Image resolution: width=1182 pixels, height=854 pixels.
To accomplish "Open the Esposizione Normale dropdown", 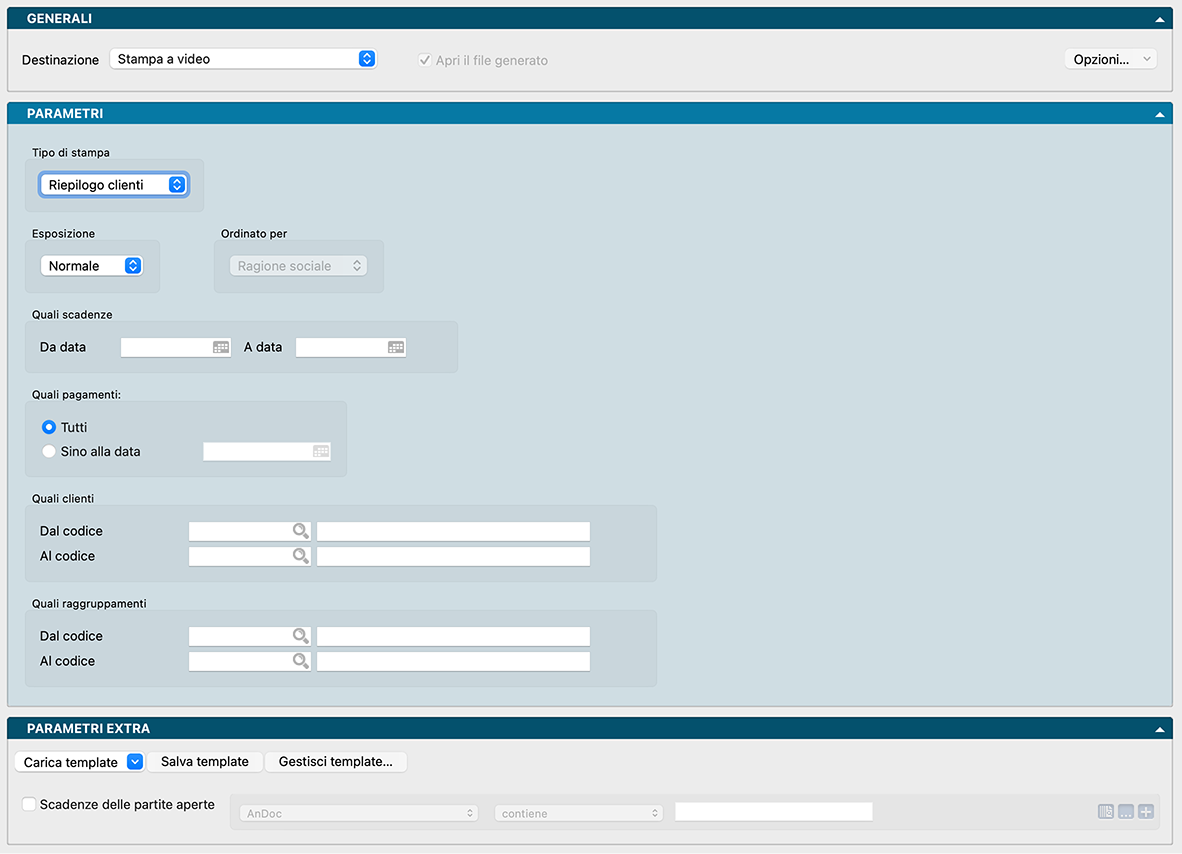I will click(91, 266).
